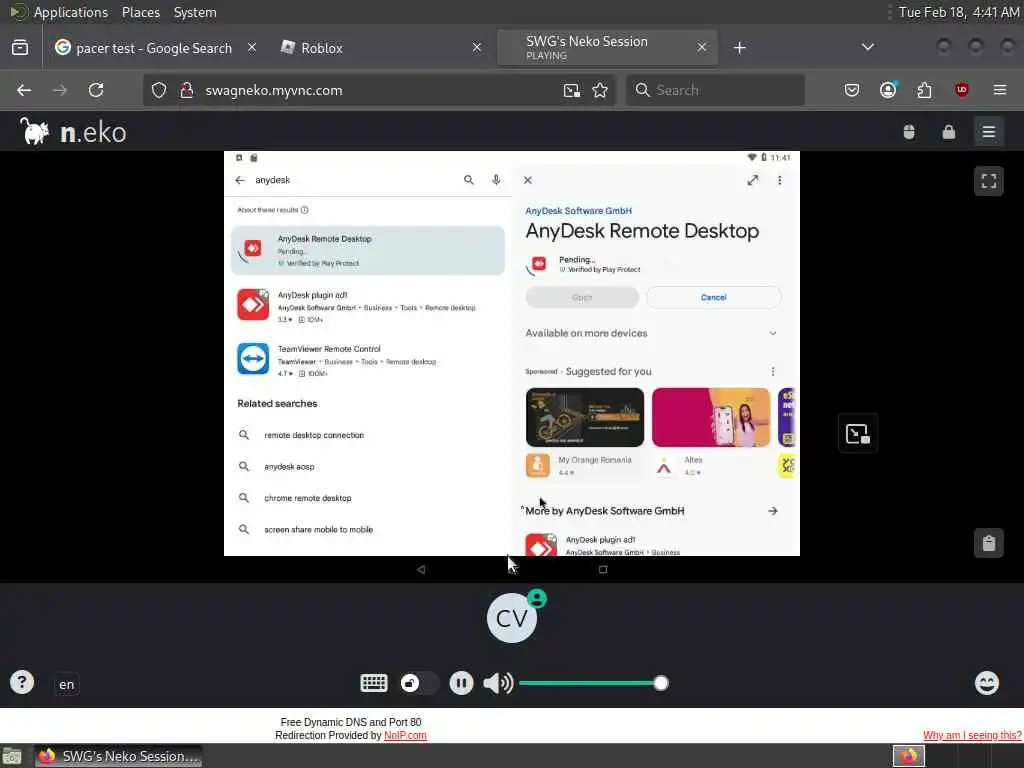
Task: Open the uBlock Origin extension icon
Action: (961, 90)
